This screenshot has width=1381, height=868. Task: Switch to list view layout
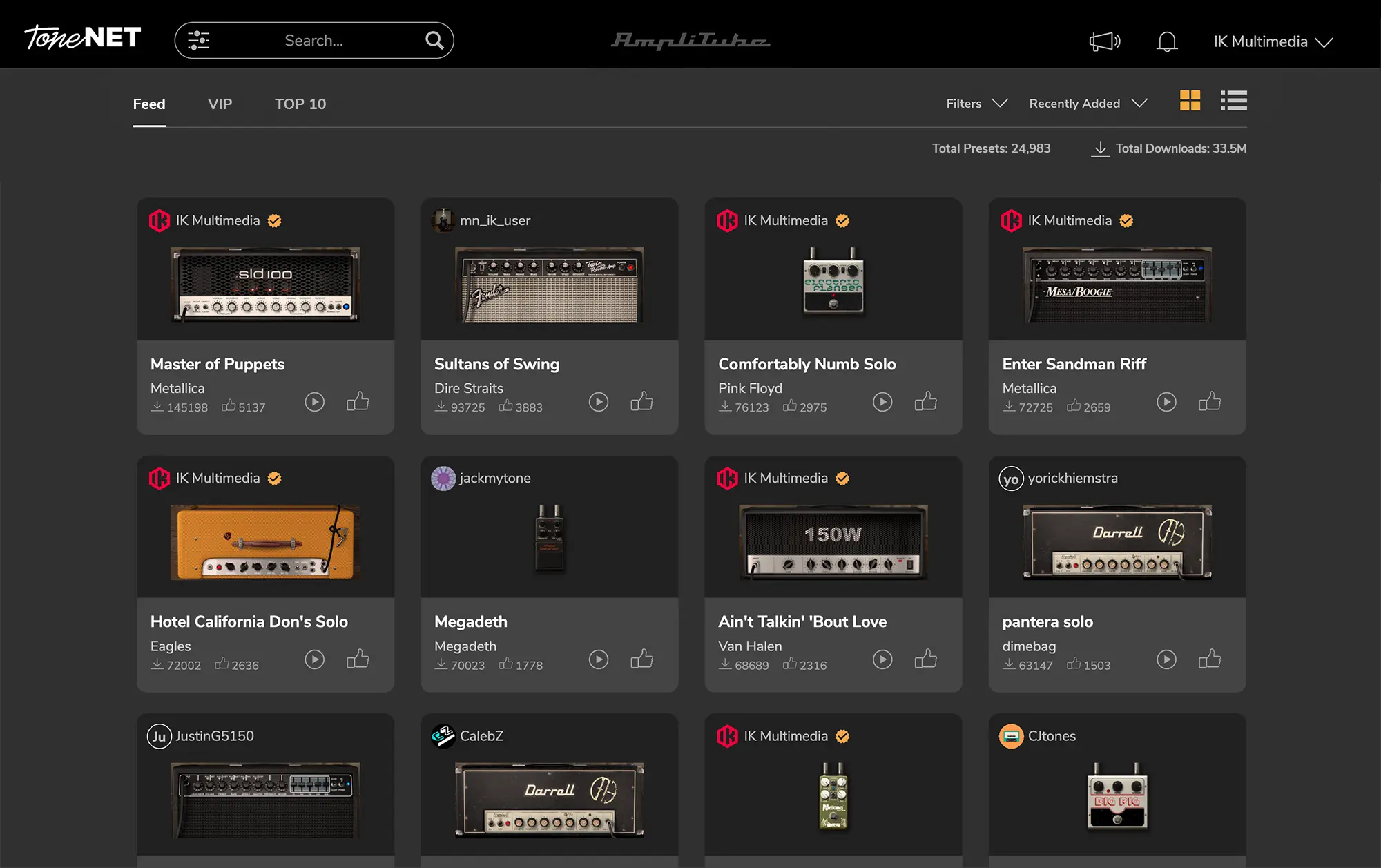(x=1233, y=101)
